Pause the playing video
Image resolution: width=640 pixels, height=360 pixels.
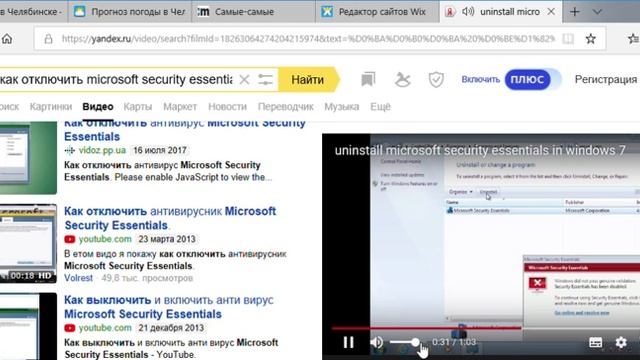click(x=348, y=342)
